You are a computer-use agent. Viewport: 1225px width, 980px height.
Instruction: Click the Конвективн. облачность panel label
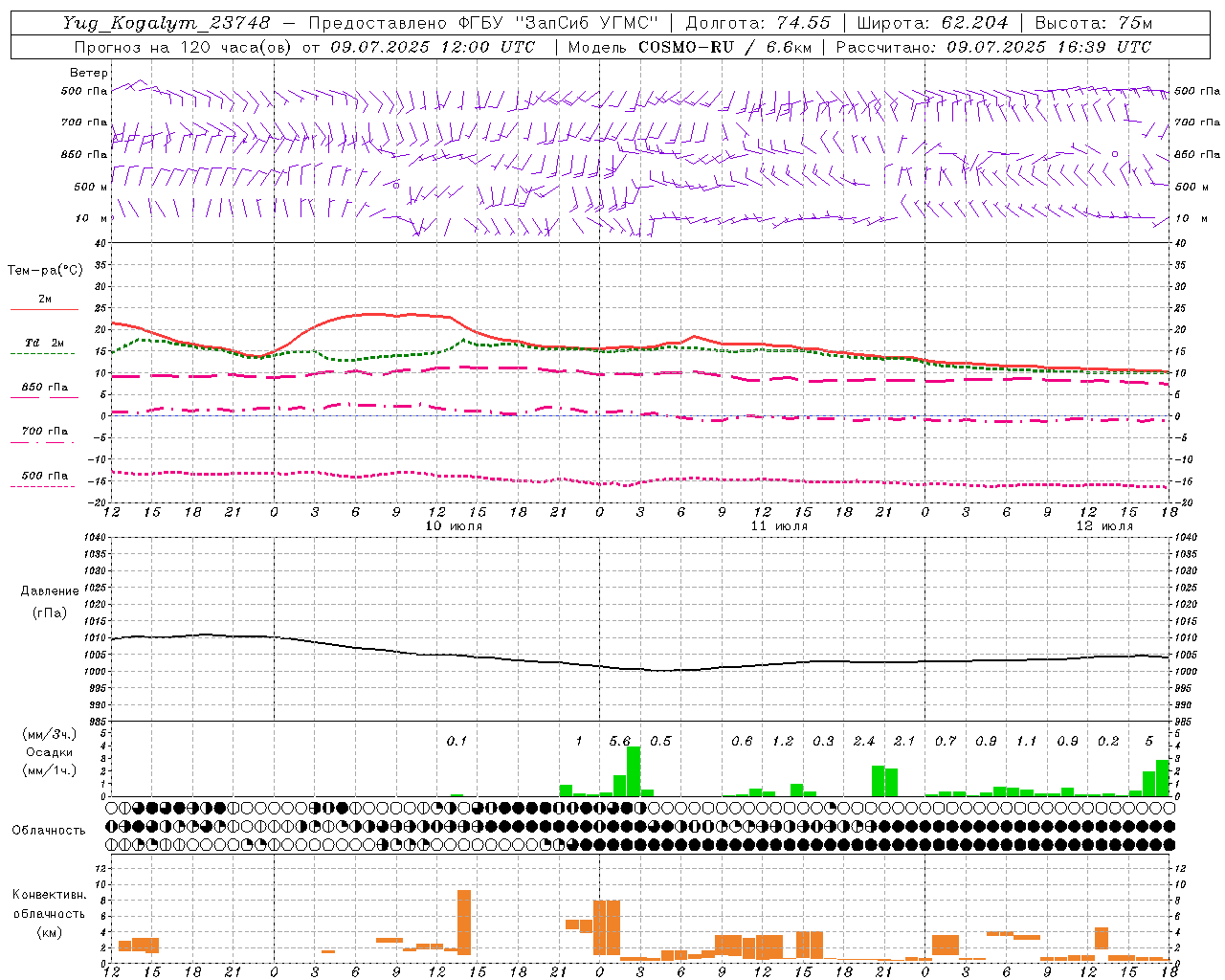tap(49, 904)
